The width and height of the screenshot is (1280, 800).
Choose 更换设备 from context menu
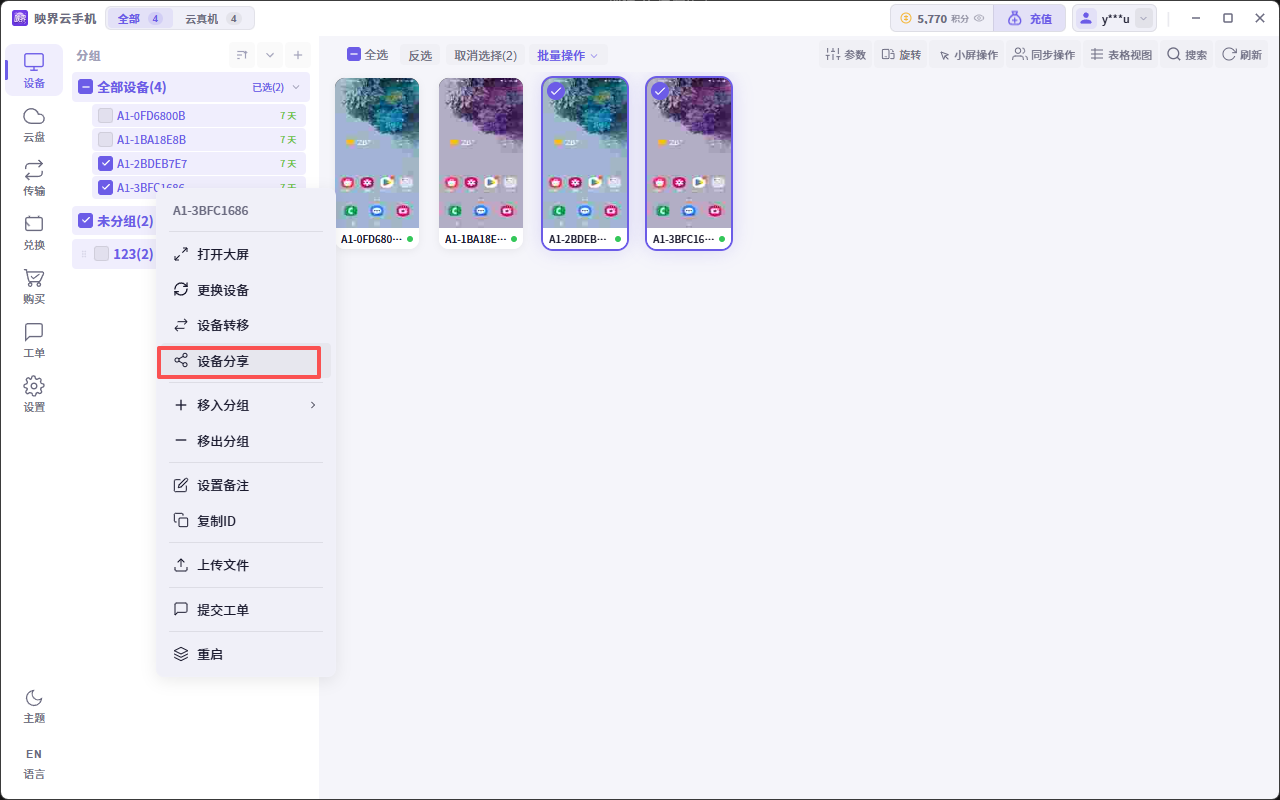coord(248,290)
